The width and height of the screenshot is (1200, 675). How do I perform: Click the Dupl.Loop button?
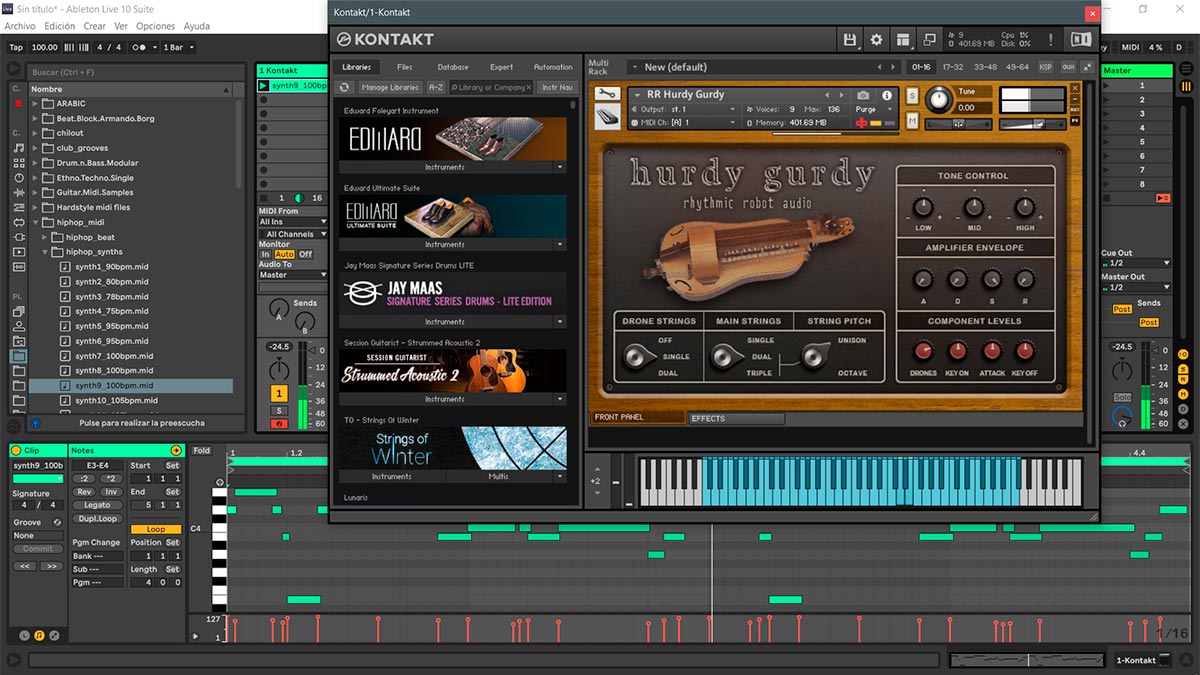[x=97, y=518]
